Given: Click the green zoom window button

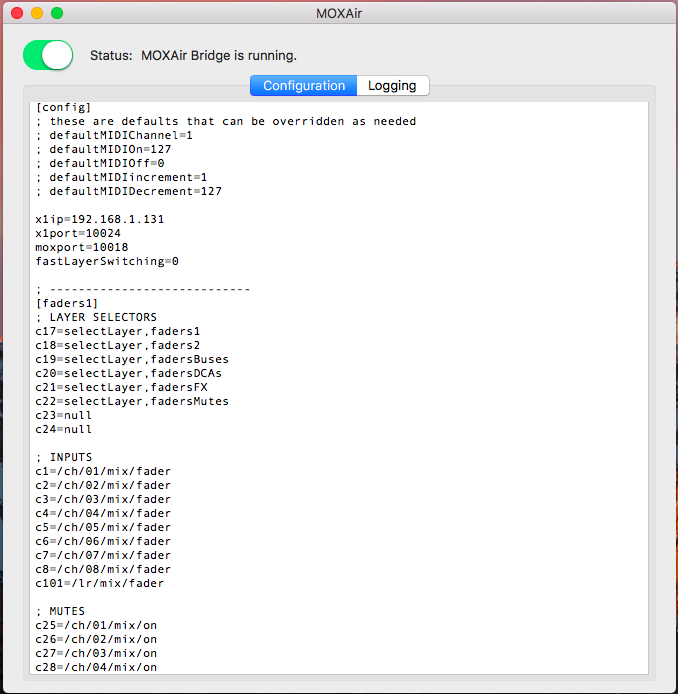Looking at the screenshot, I should click(57, 13).
